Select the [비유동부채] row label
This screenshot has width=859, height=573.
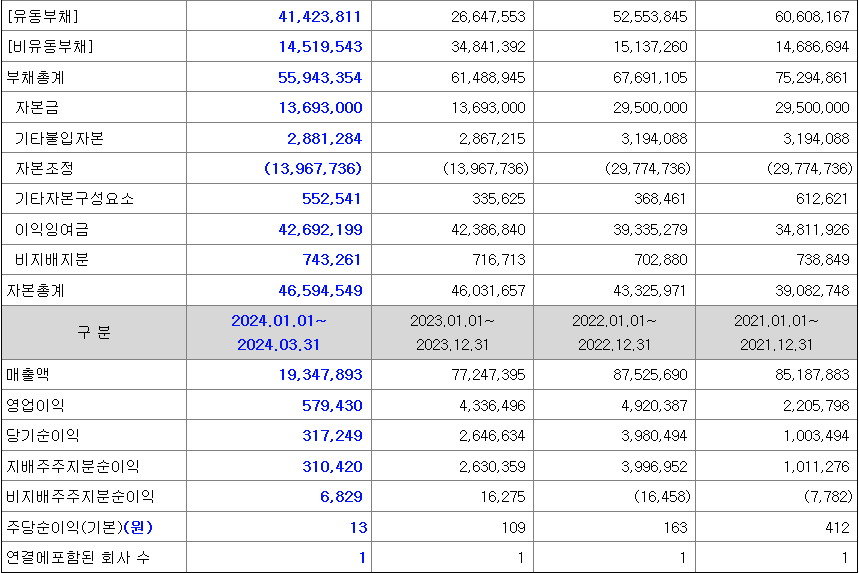50,47
